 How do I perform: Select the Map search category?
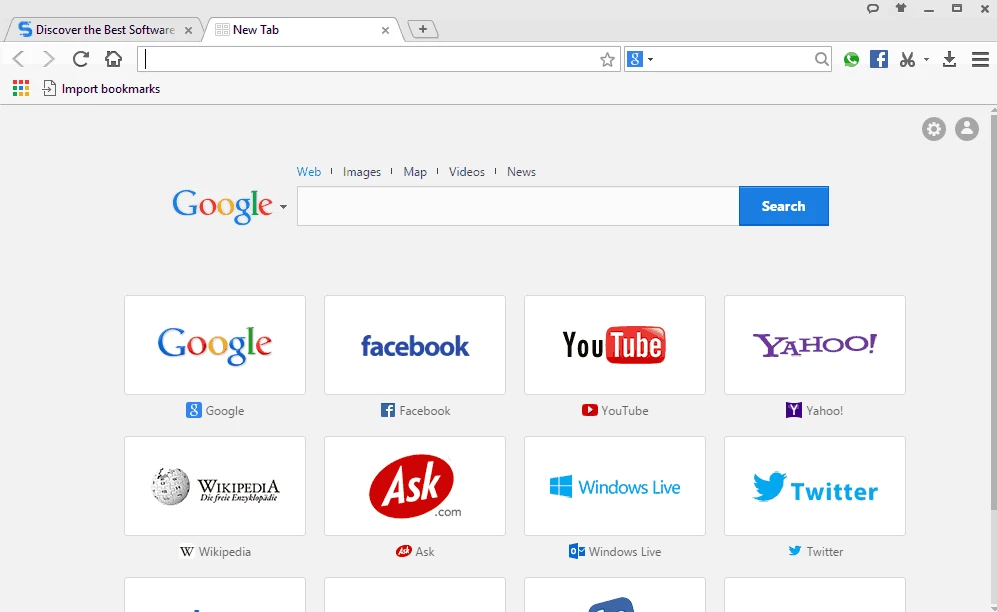coord(415,172)
